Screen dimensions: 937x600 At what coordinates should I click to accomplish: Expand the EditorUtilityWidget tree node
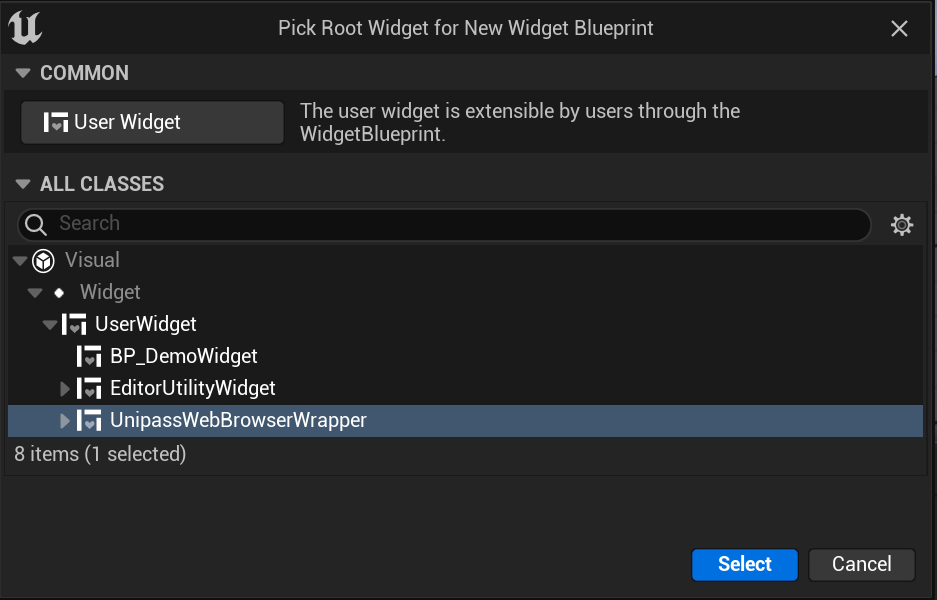(x=64, y=388)
